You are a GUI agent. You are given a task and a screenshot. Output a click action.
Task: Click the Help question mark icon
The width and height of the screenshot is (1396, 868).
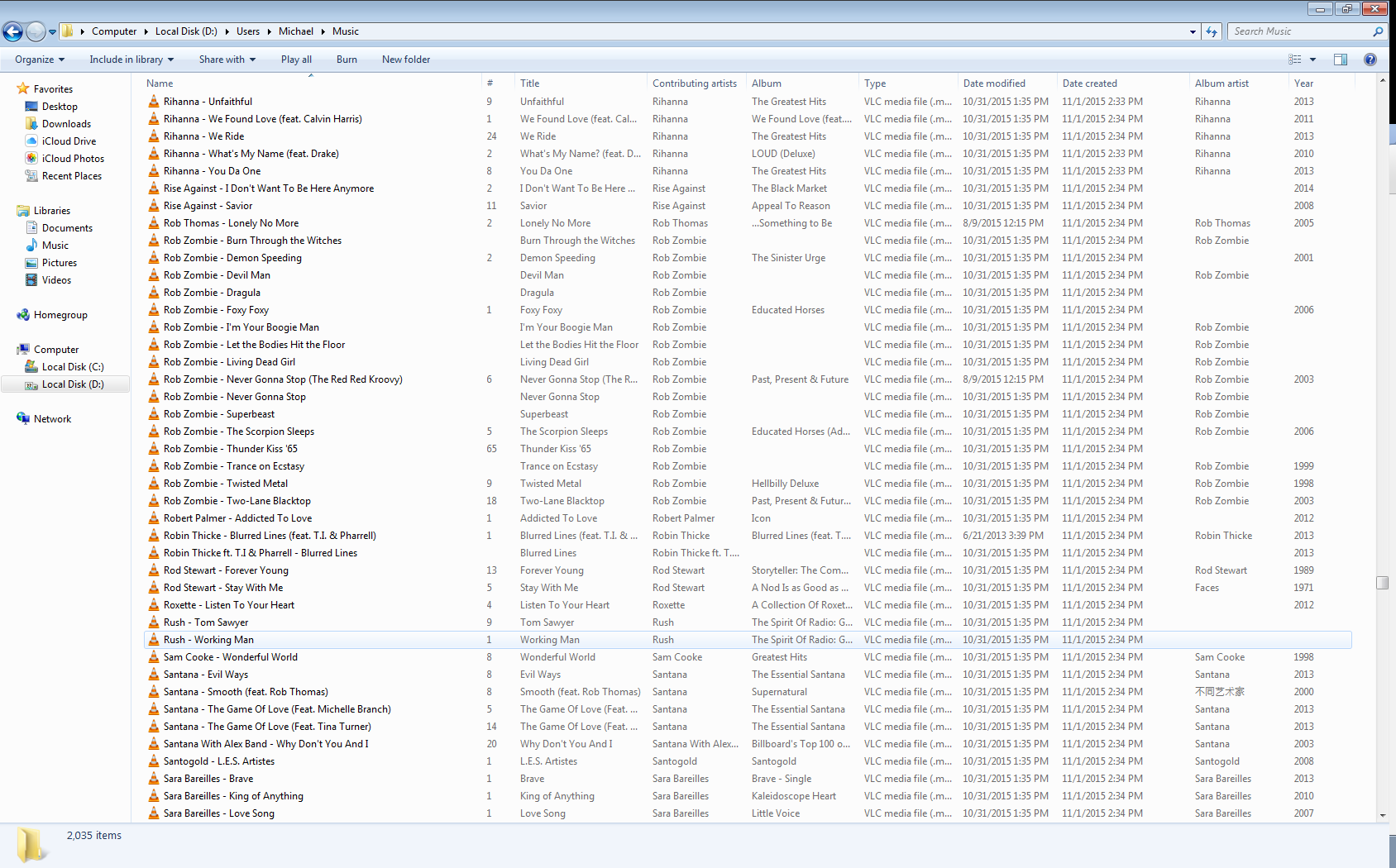pyautogui.click(x=1370, y=60)
